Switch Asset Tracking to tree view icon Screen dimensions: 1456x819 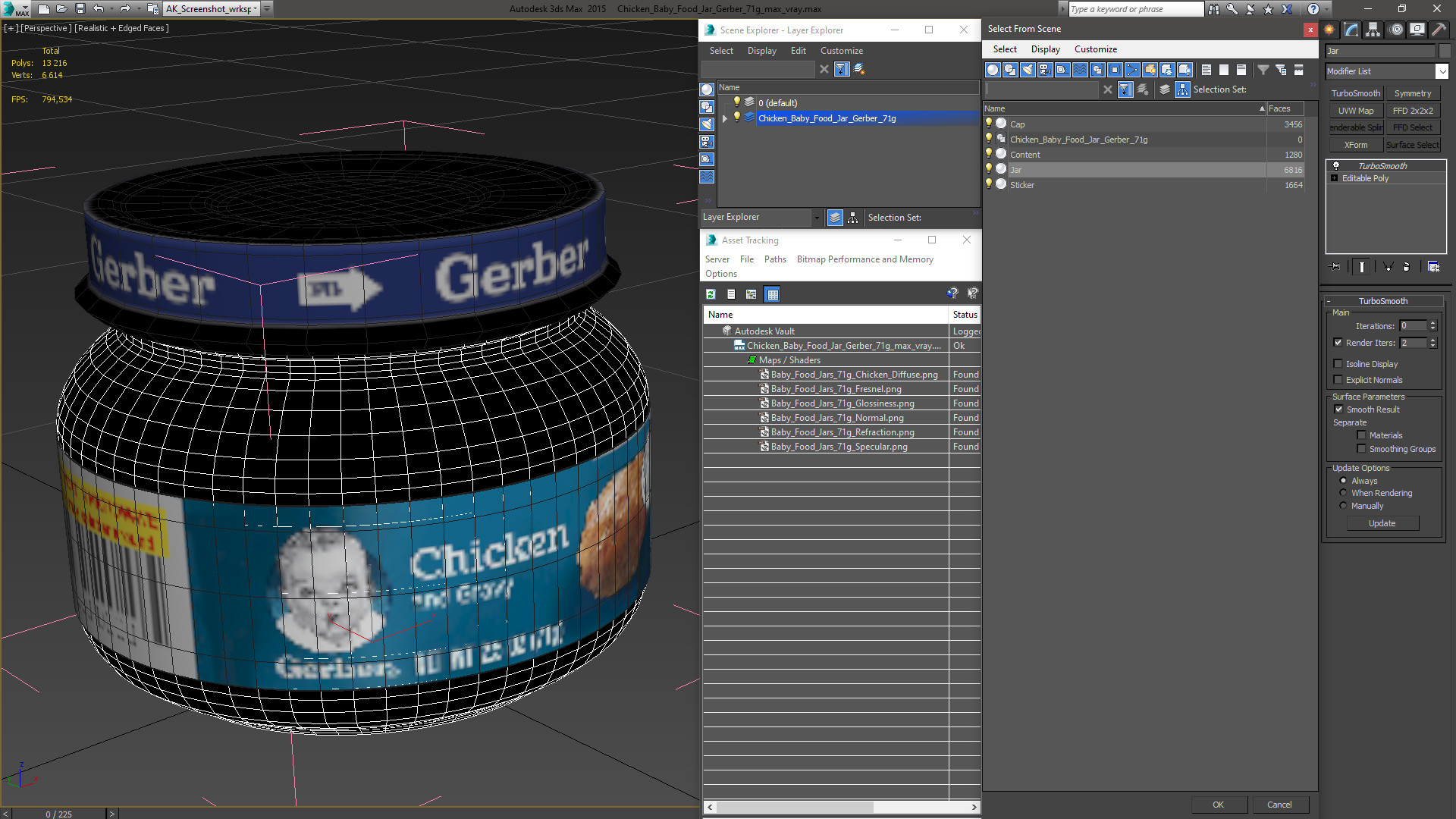(751, 294)
